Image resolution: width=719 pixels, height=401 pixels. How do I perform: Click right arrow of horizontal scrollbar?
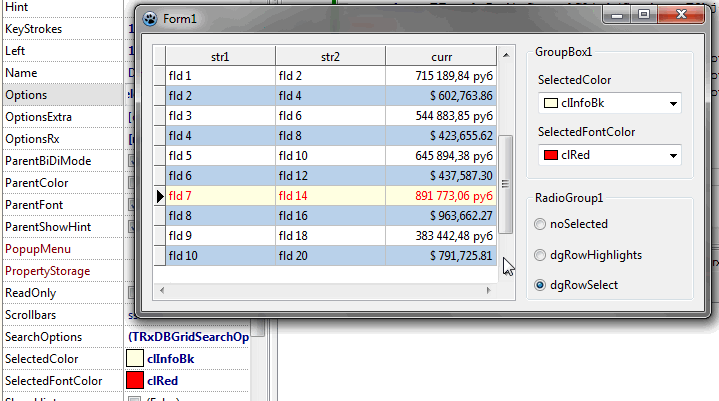point(491,291)
